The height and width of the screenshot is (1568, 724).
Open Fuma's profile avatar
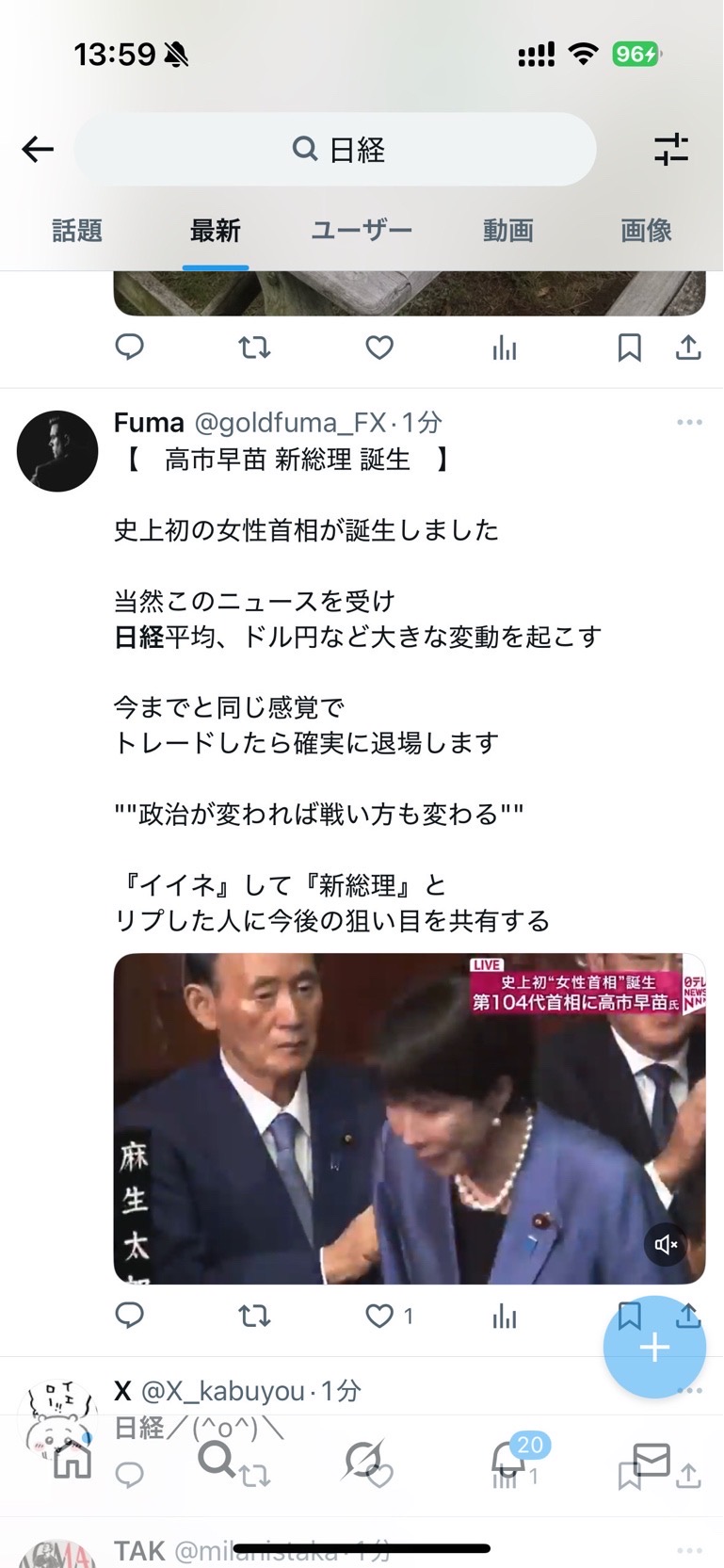click(x=57, y=450)
